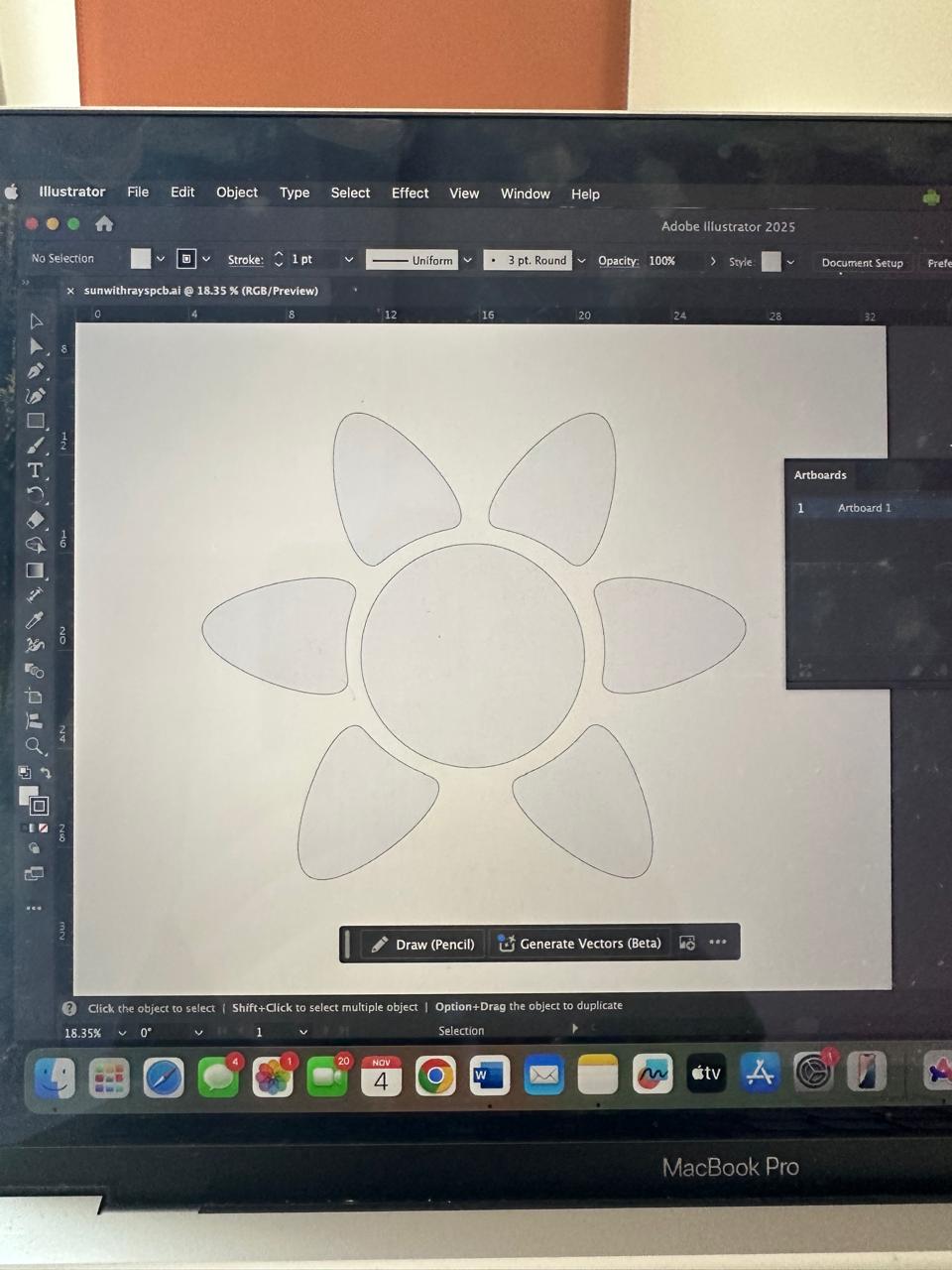Pick the Type tool
Screen dimensions: 952x1270
tap(37, 469)
